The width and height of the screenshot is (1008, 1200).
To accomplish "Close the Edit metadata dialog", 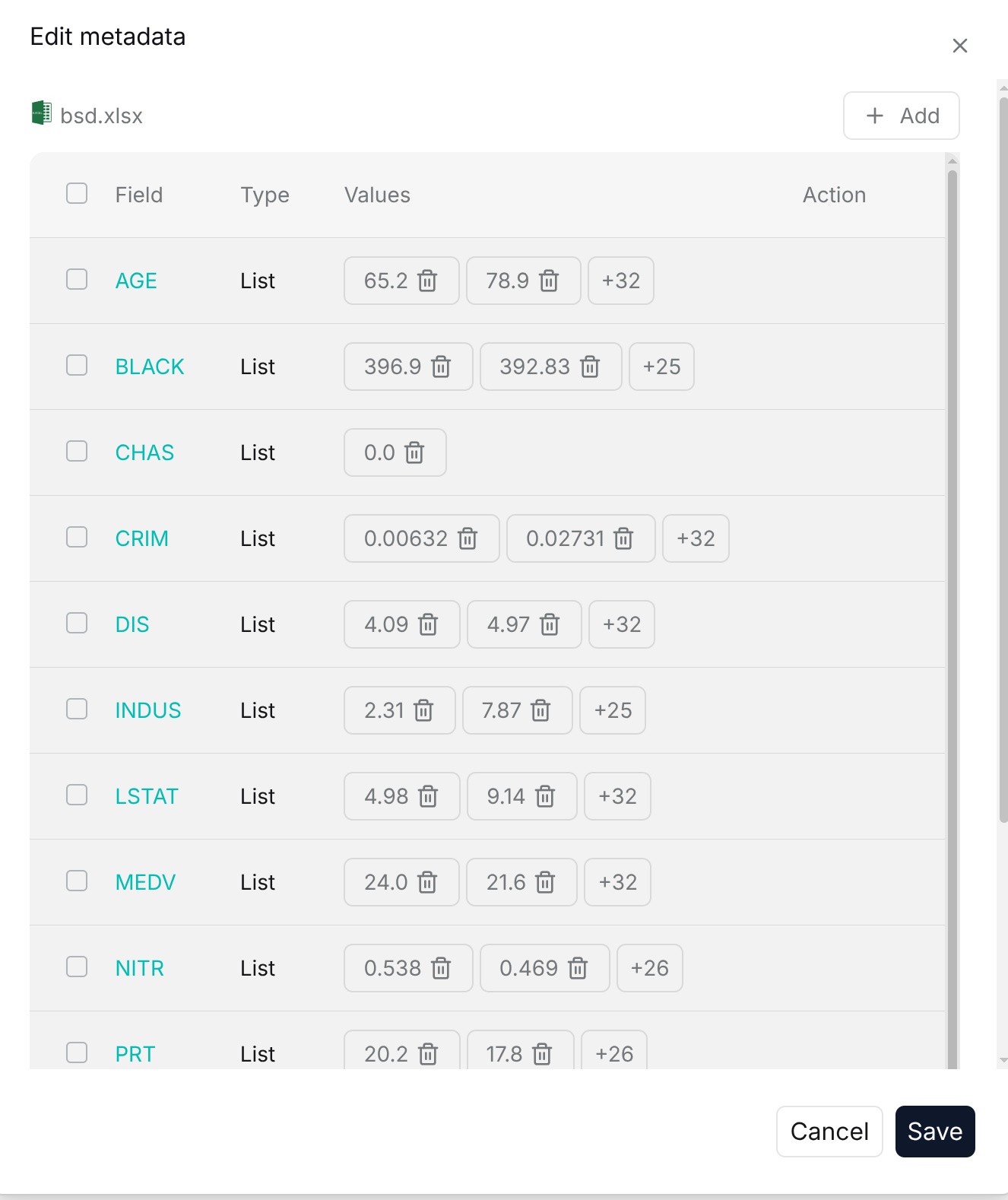I will pos(960,46).
